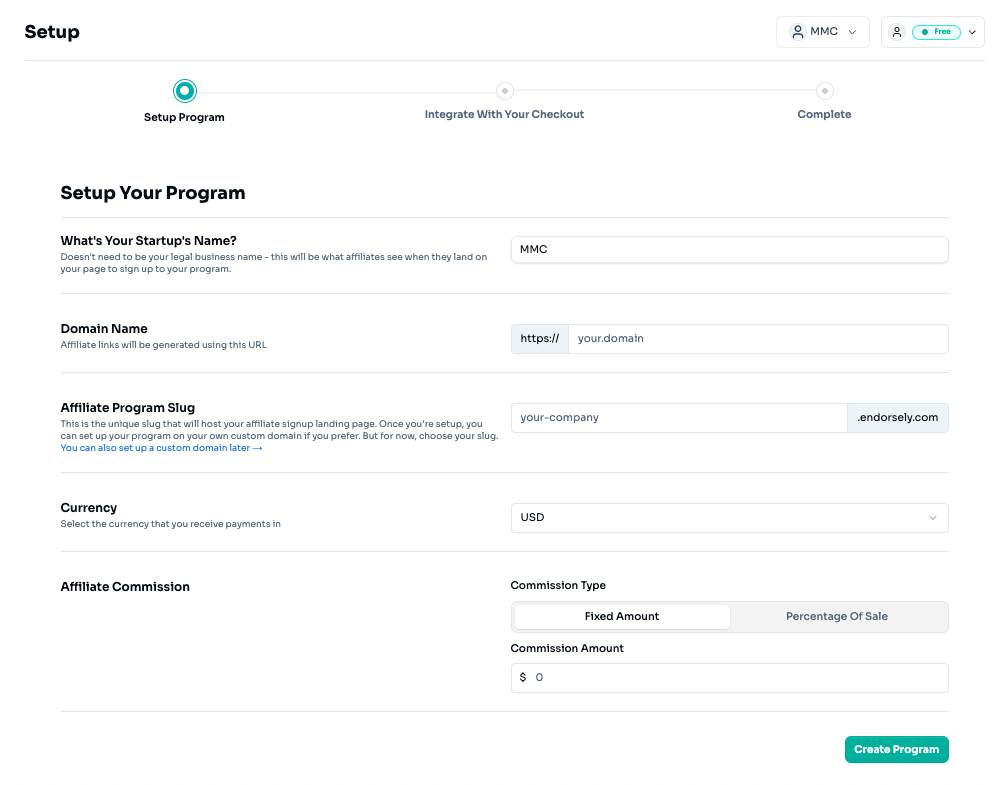Click the MMC account person icon
This screenshot has width=1007, height=785.
click(798, 31)
